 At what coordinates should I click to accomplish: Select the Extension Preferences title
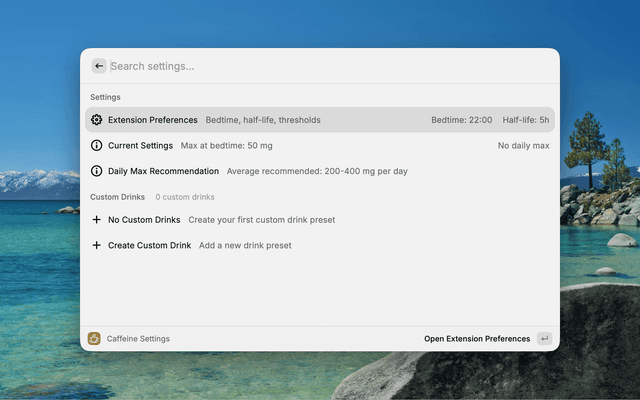[x=153, y=120]
